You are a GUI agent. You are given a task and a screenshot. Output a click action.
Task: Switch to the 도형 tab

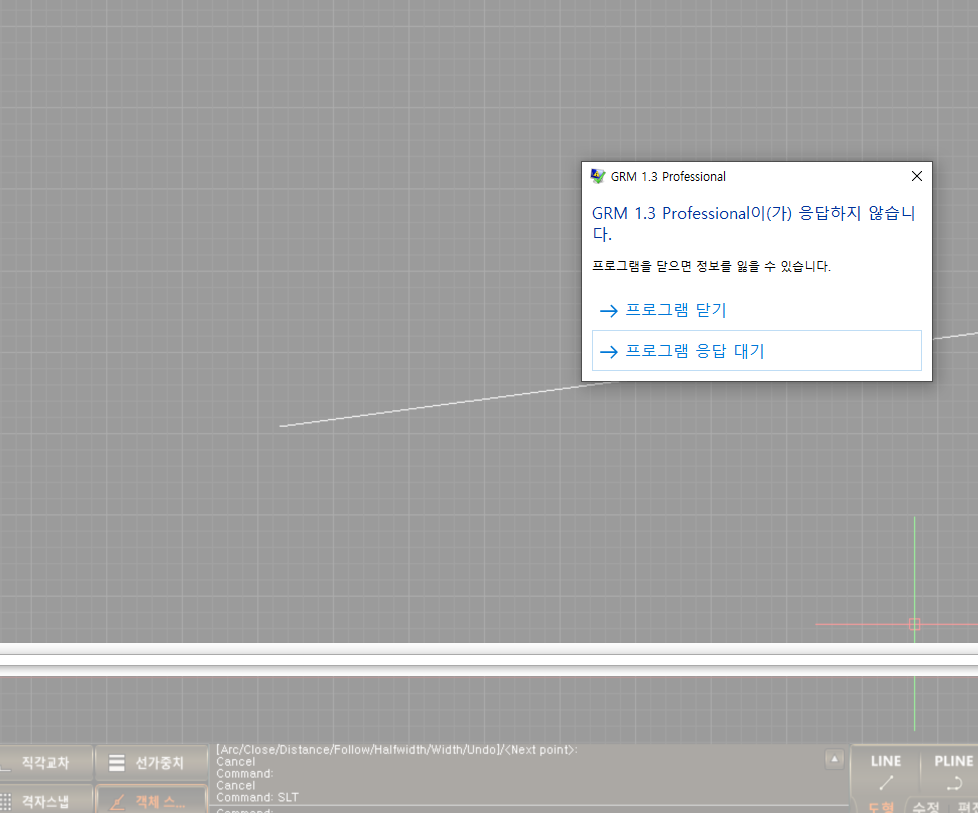[881, 806]
